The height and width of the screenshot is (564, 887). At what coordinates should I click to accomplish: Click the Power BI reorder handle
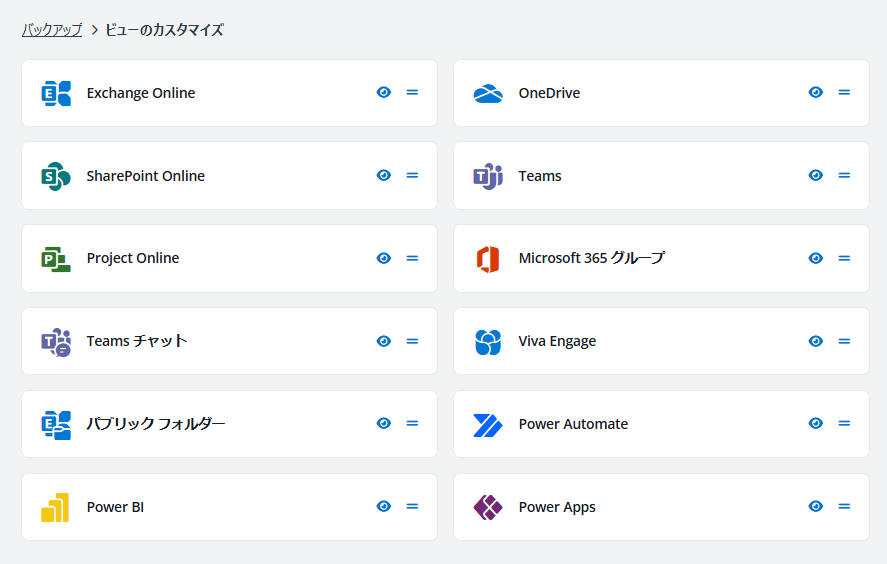tap(412, 506)
